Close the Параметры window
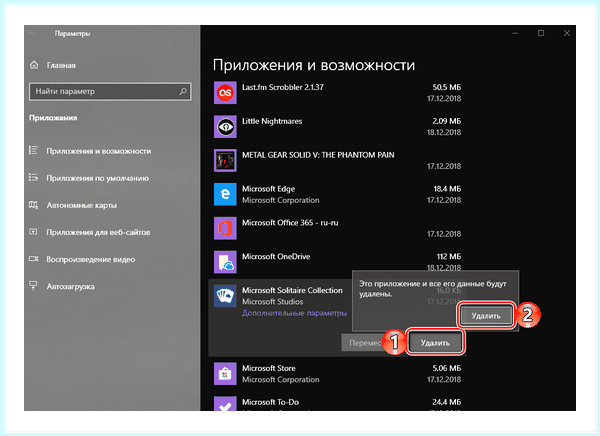 (567, 33)
